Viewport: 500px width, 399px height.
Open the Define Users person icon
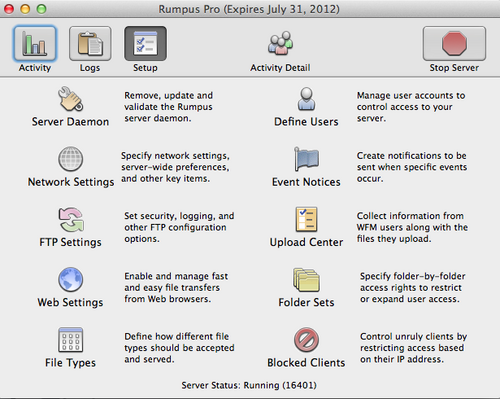click(x=306, y=99)
